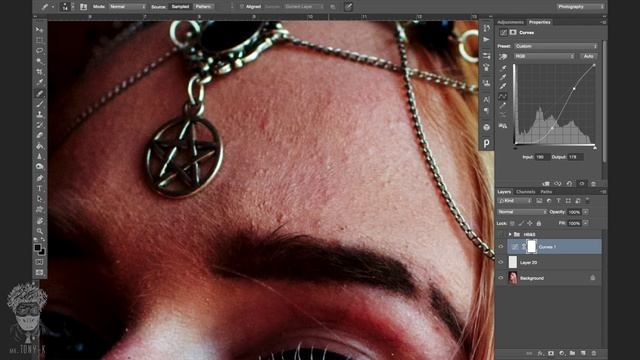
Task: Select the Hand tool
Action: (x=39, y=220)
